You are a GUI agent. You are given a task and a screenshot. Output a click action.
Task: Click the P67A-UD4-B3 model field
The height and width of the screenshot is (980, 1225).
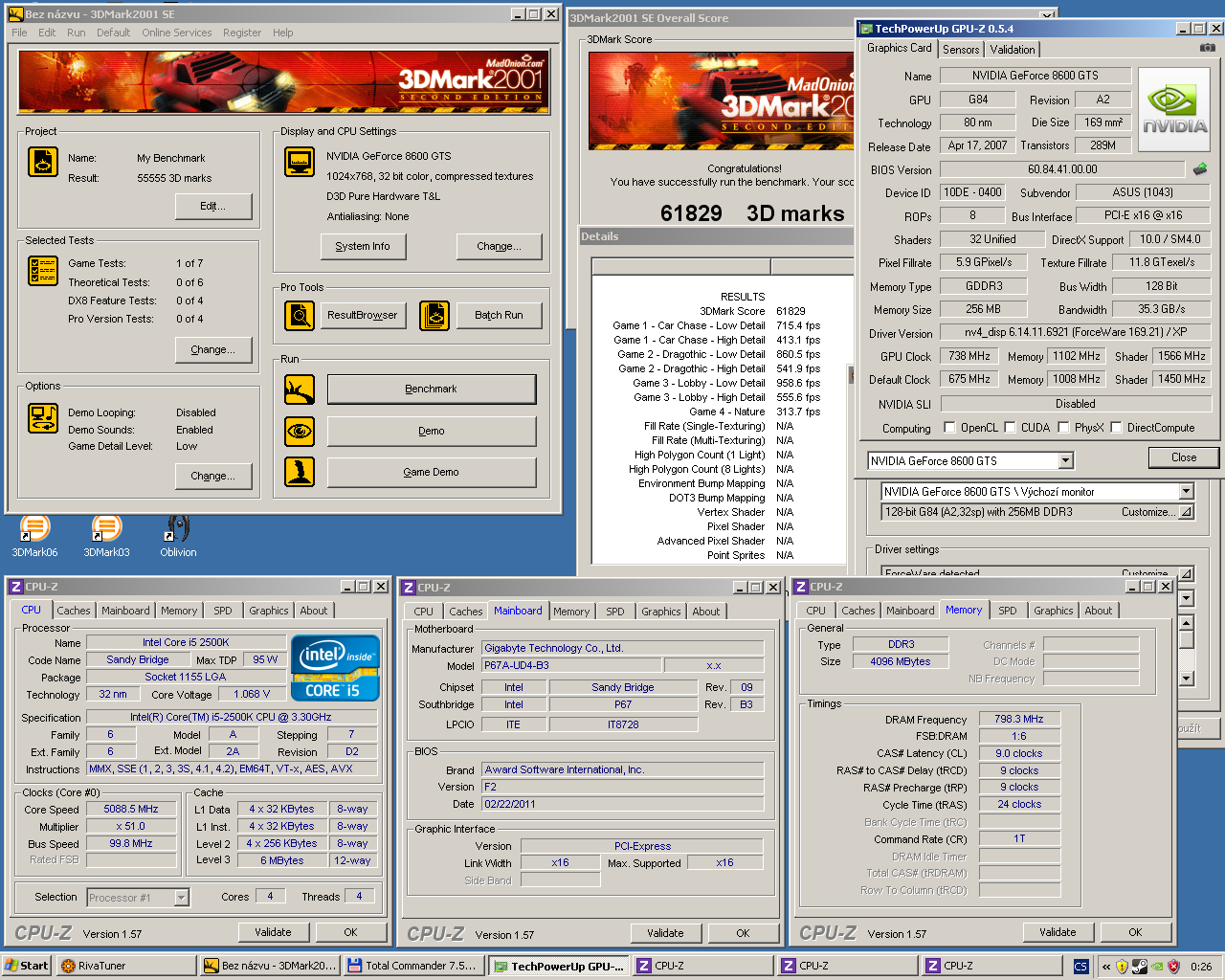click(570, 665)
